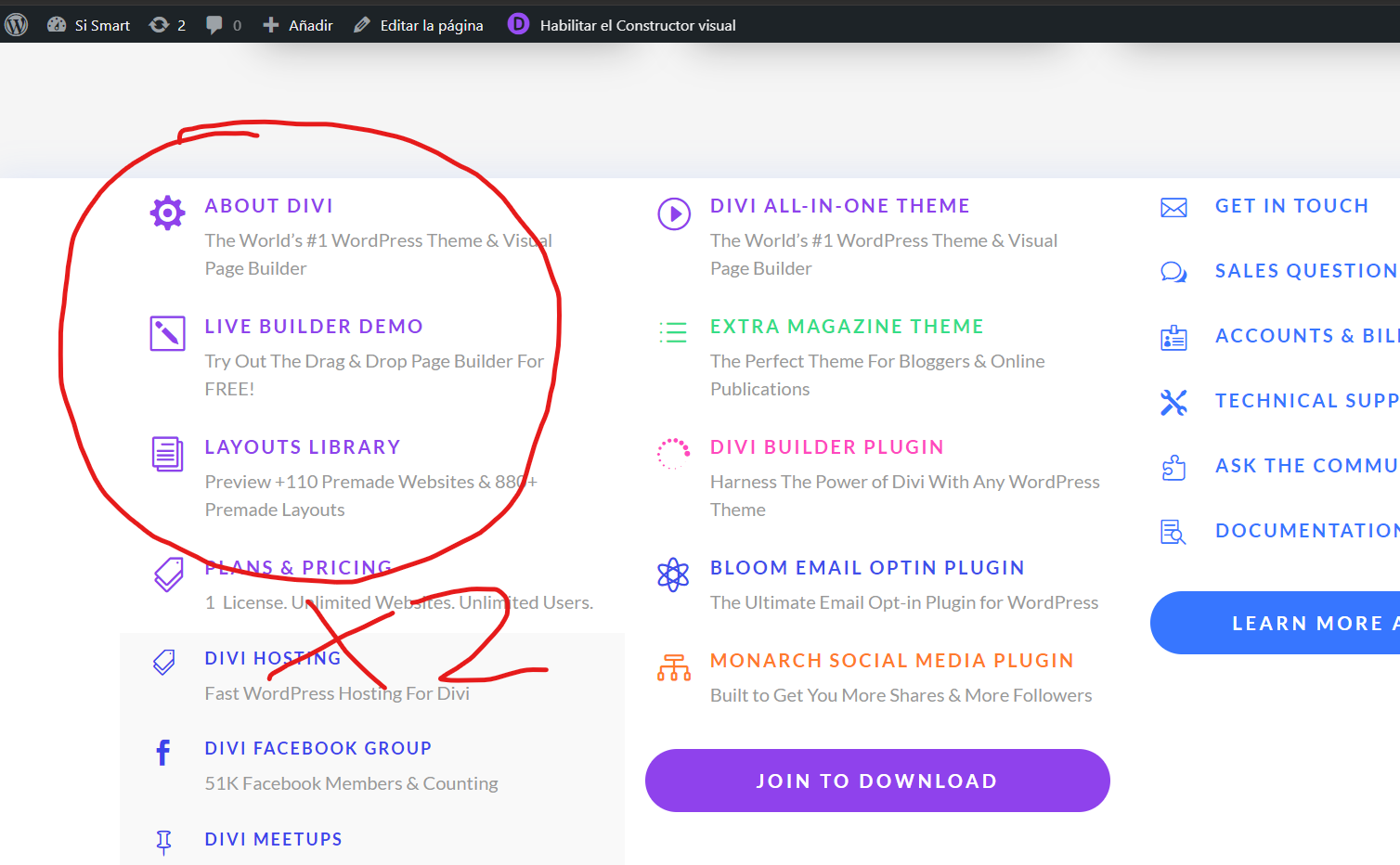The width and height of the screenshot is (1400, 865).
Task: Open the Monarch Social Media Plugin link
Action: tap(892, 661)
